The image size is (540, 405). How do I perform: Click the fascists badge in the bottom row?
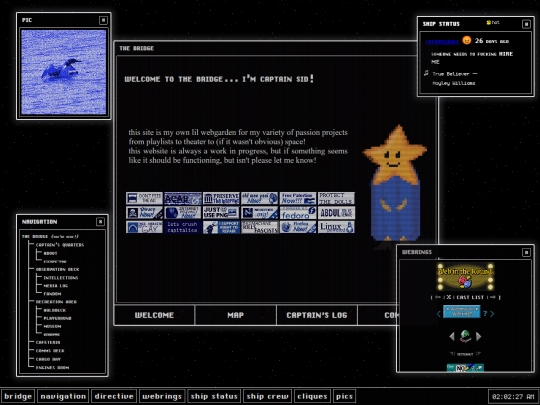[259, 227]
